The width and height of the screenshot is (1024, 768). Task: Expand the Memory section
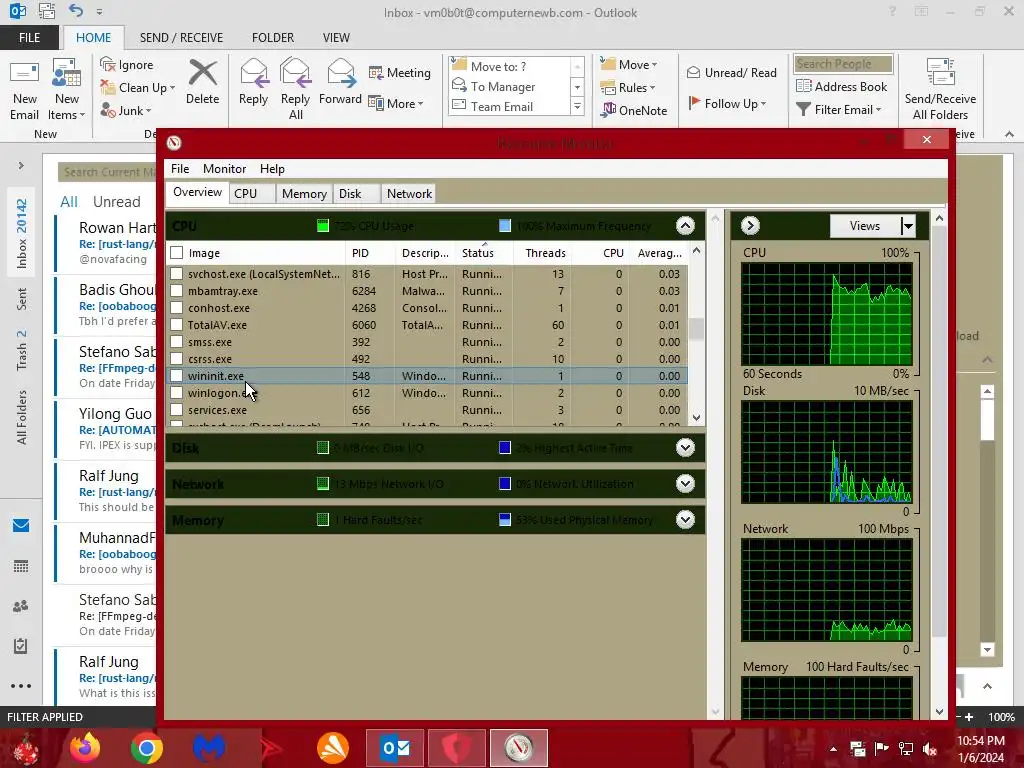click(x=685, y=520)
